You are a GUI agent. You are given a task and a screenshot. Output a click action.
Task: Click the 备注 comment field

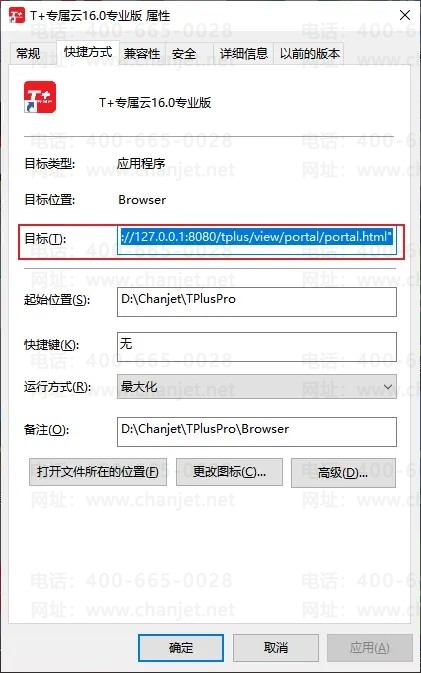point(257,432)
